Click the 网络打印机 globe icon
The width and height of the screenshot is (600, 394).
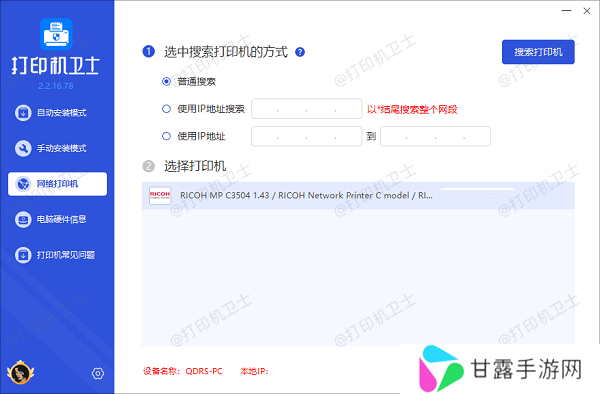[23, 184]
